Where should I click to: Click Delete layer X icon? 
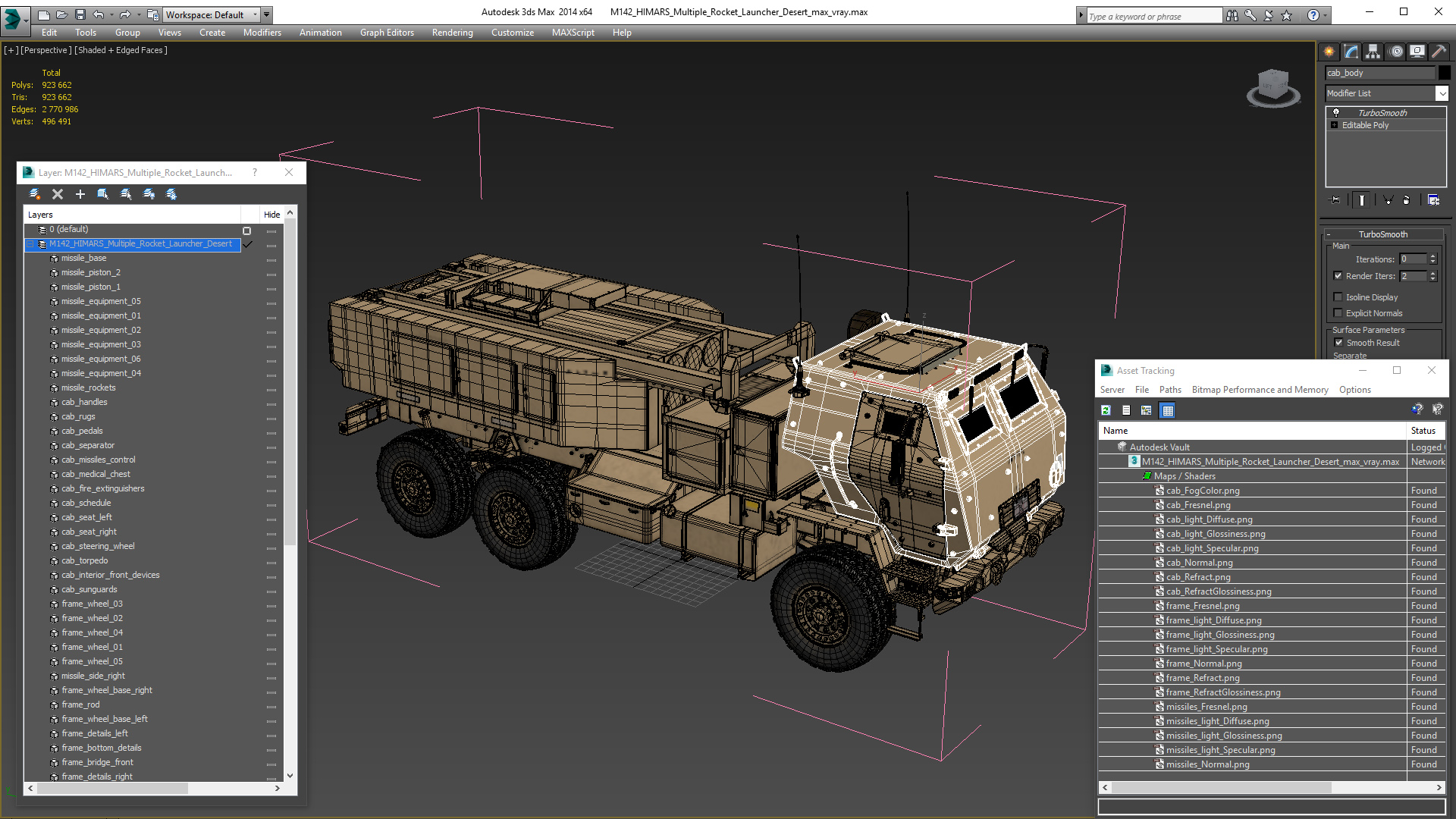(58, 194)
